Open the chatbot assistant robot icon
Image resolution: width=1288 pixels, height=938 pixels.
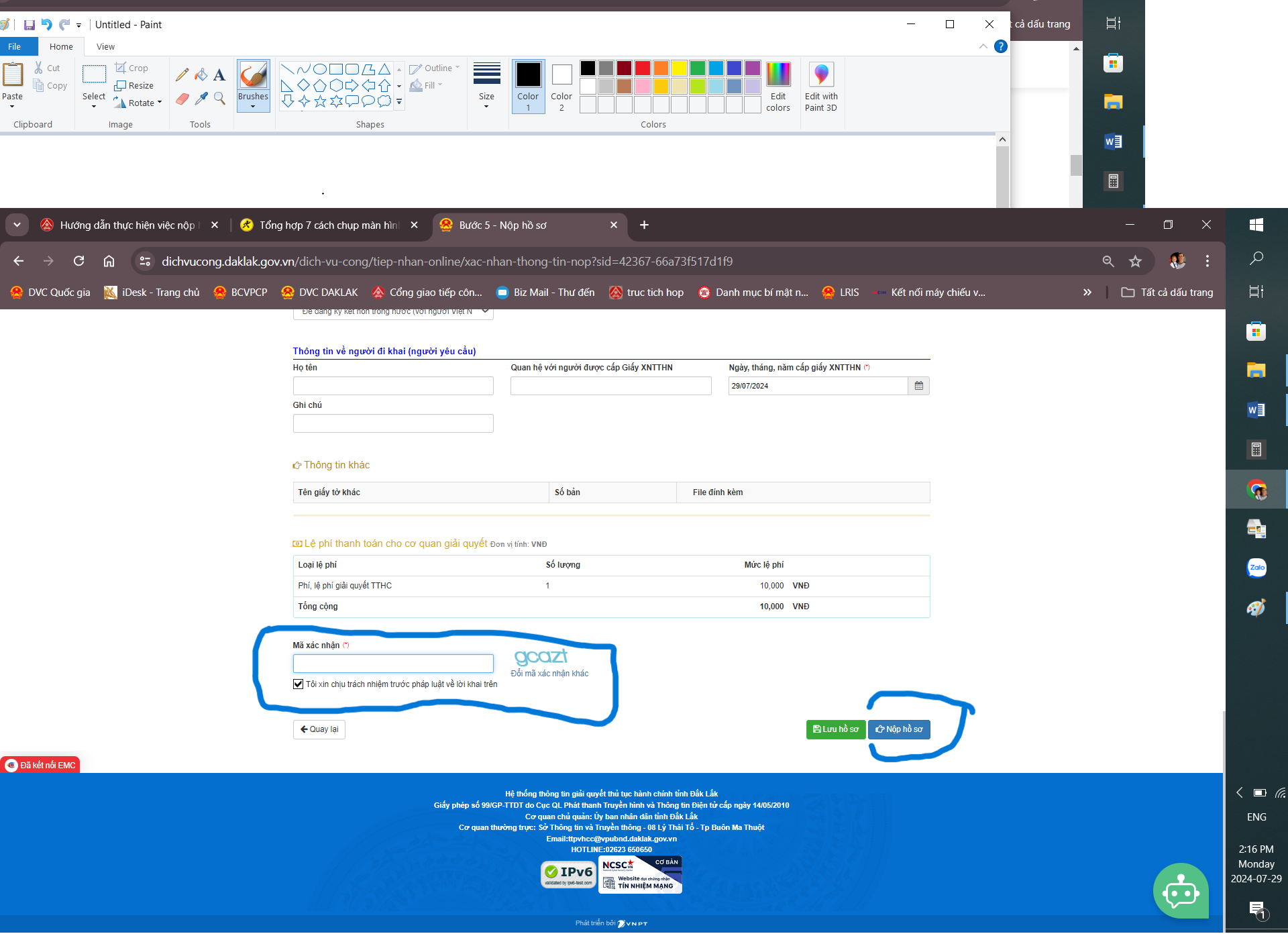pyautogui.click(x=1181, y=891)
